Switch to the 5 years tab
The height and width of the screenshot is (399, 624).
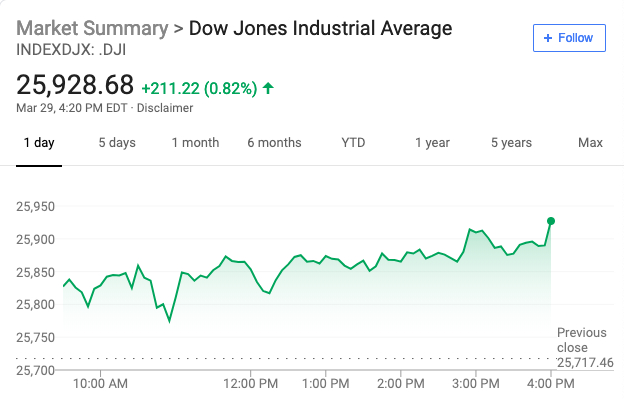[x=511, y=142]
